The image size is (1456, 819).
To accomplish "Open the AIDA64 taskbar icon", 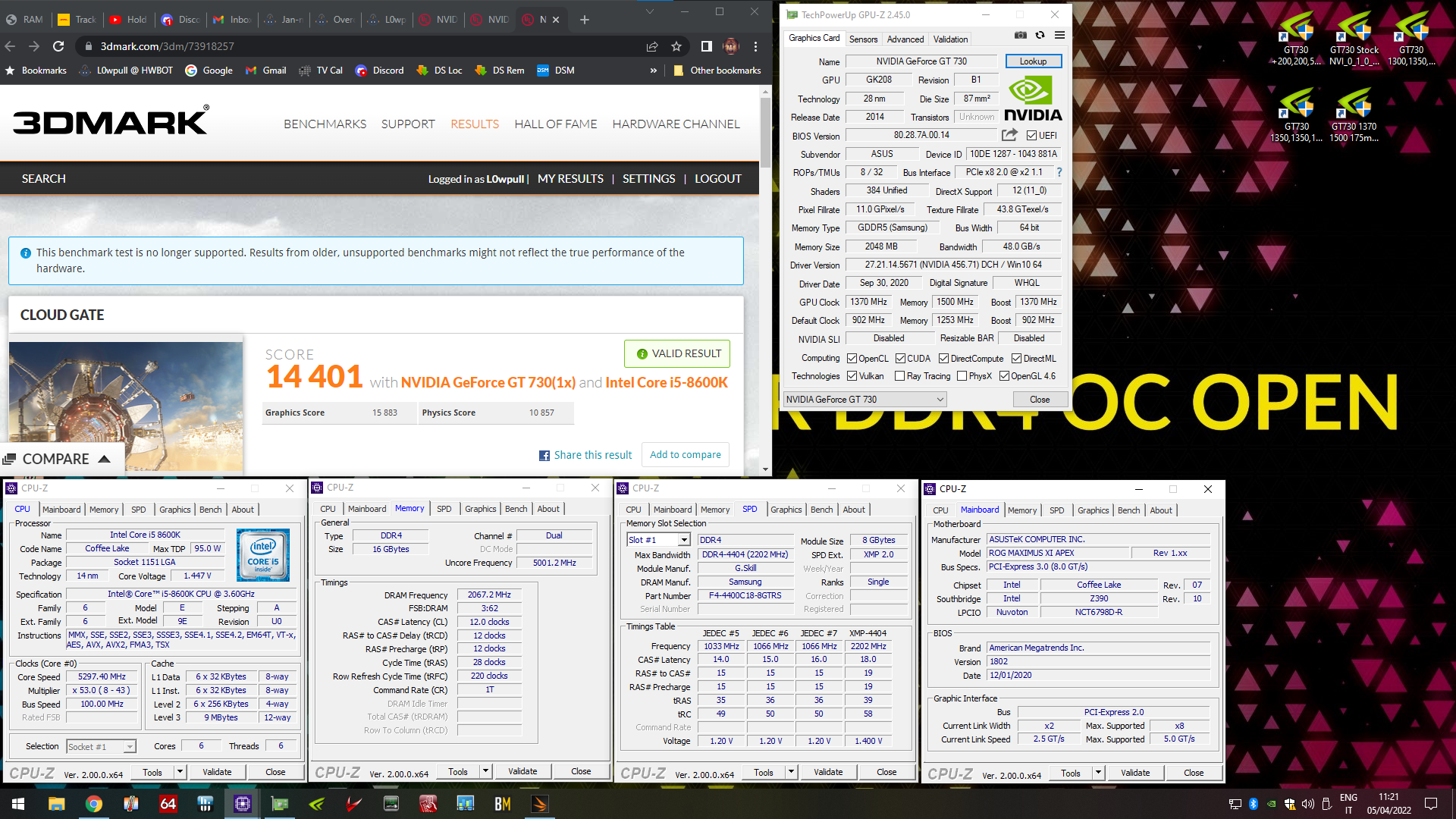I will (x=168, y=804).
